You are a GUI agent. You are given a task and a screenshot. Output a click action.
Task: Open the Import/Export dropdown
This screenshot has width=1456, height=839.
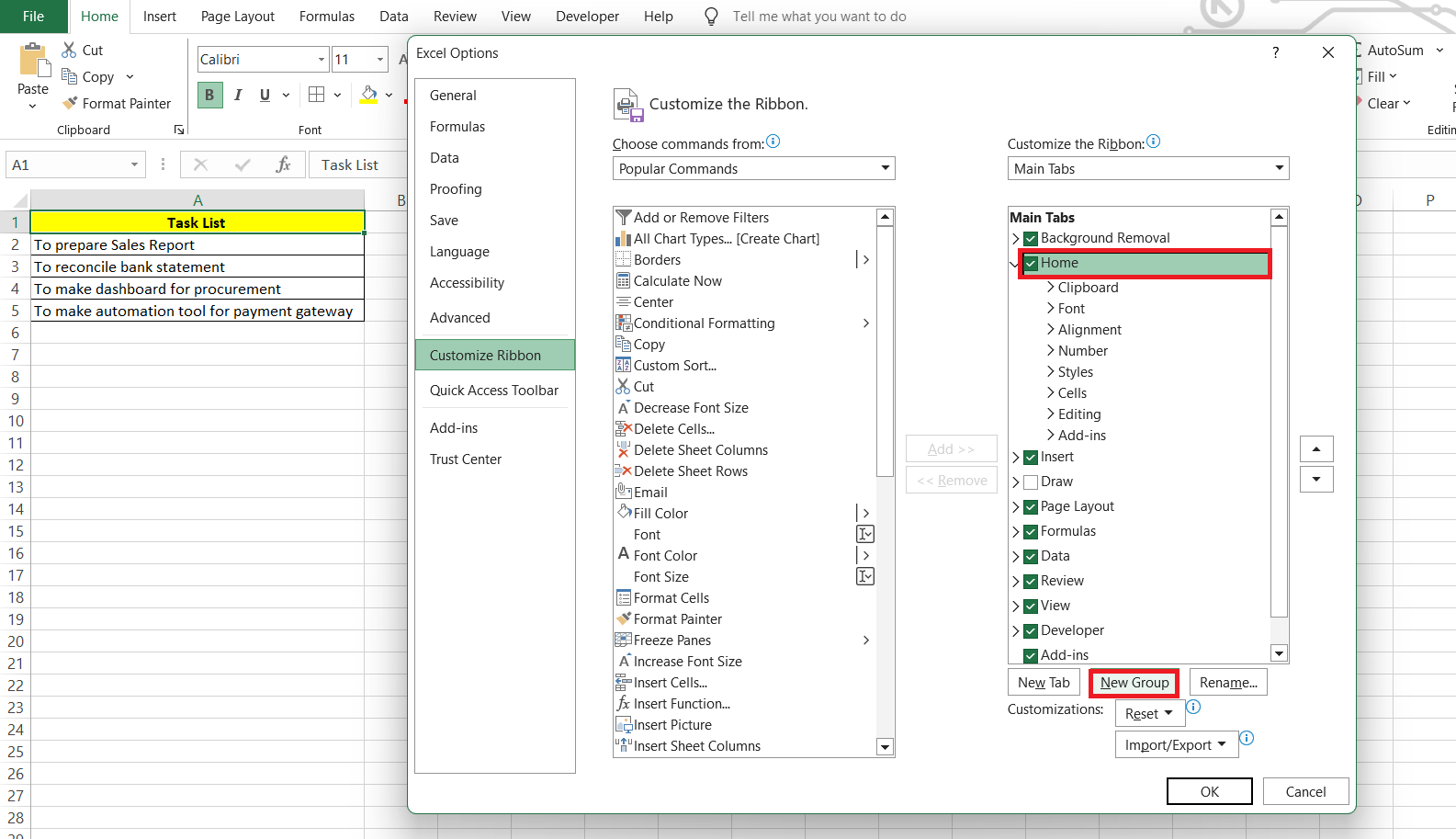click(x=1177, y=745)
